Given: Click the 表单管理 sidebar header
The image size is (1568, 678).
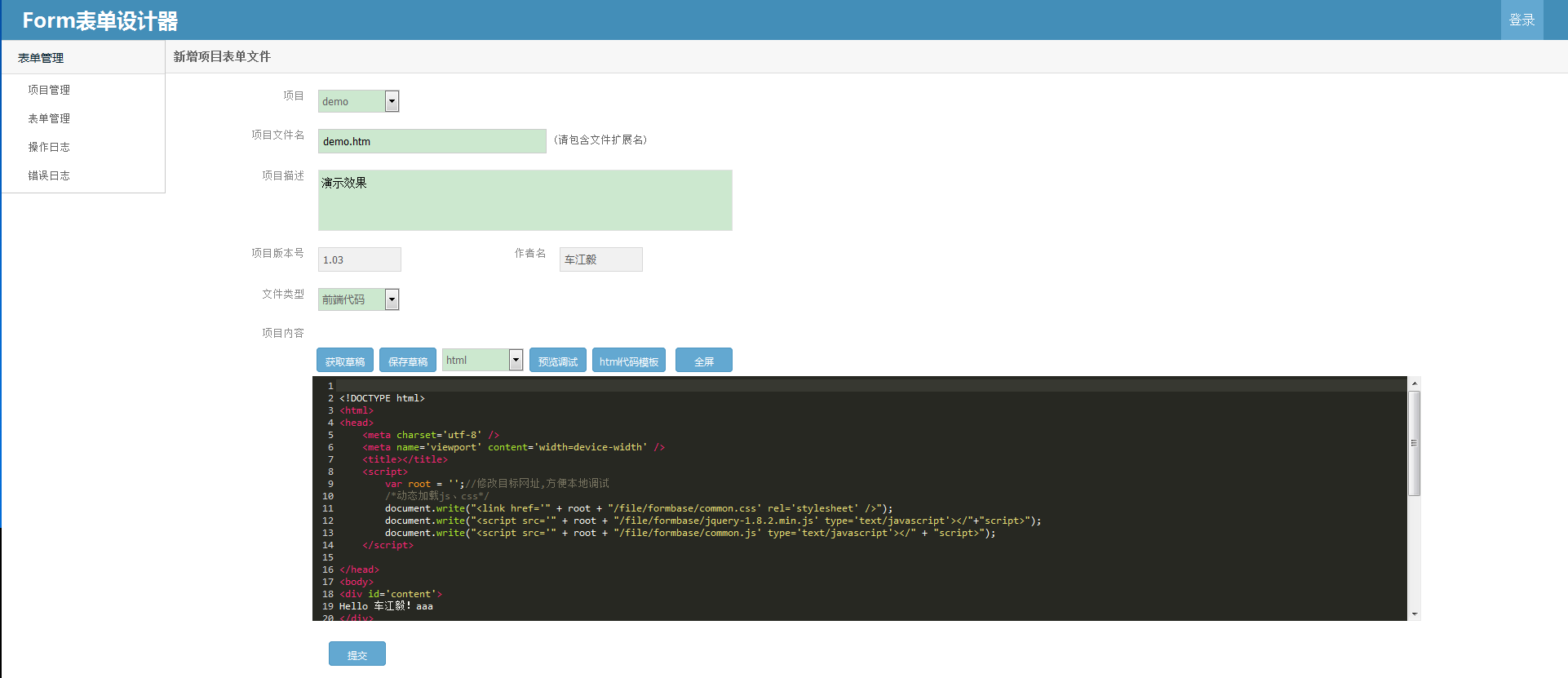Looking at the screenshot, I should pos(83,57).
